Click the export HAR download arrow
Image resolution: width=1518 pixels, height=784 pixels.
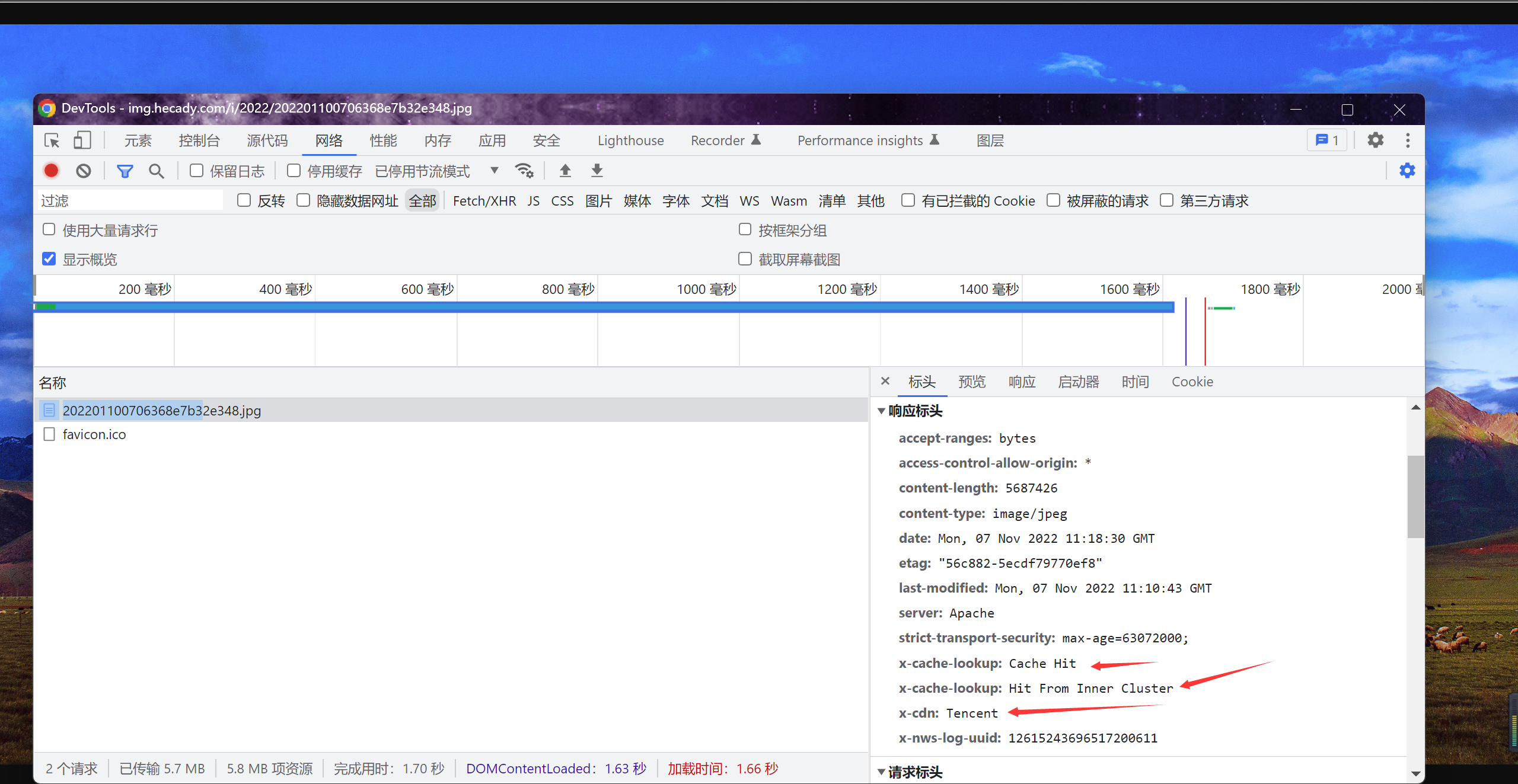point(597,171)
